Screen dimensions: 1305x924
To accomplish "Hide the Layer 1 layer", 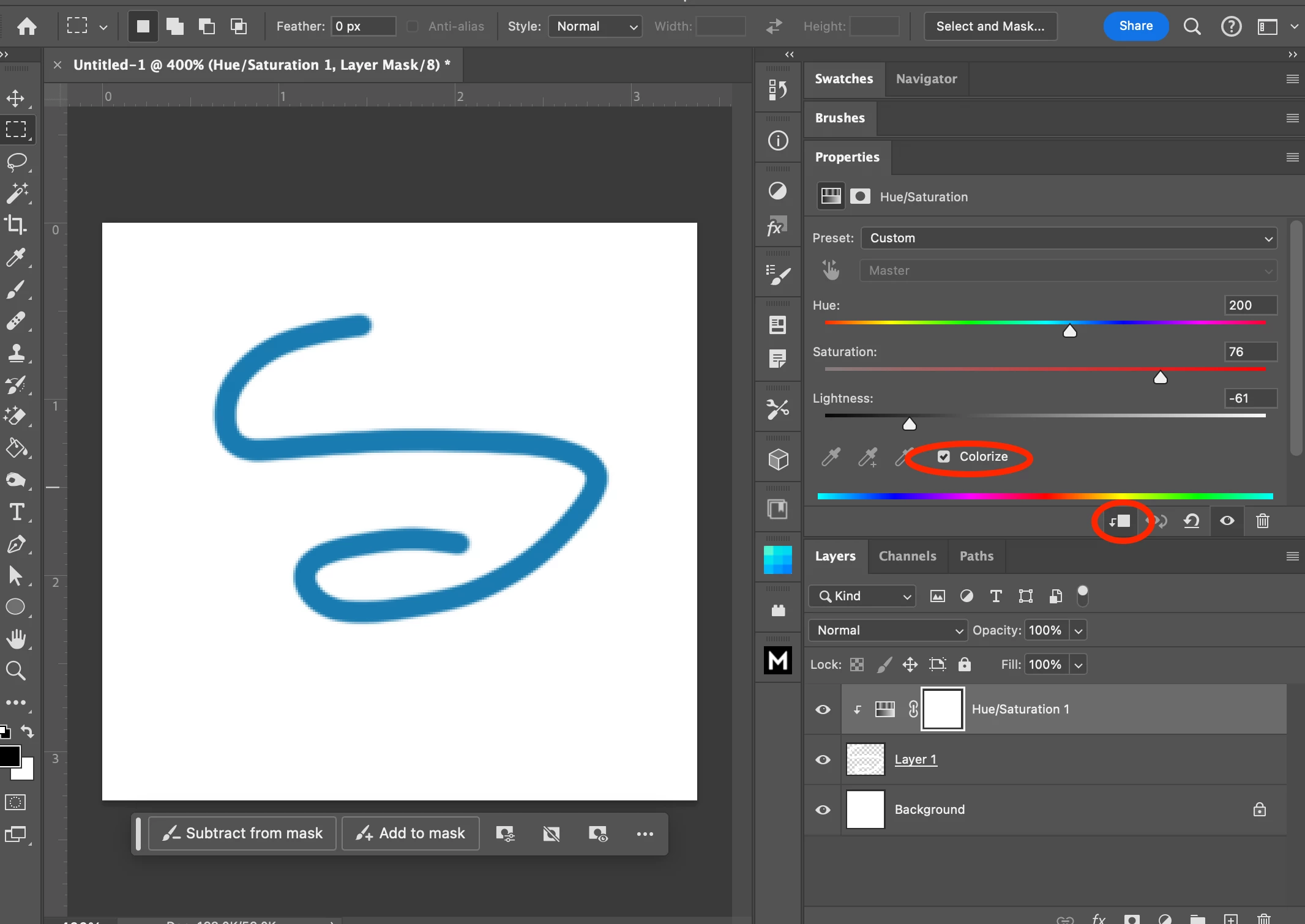I will click(x=823, y=759).
